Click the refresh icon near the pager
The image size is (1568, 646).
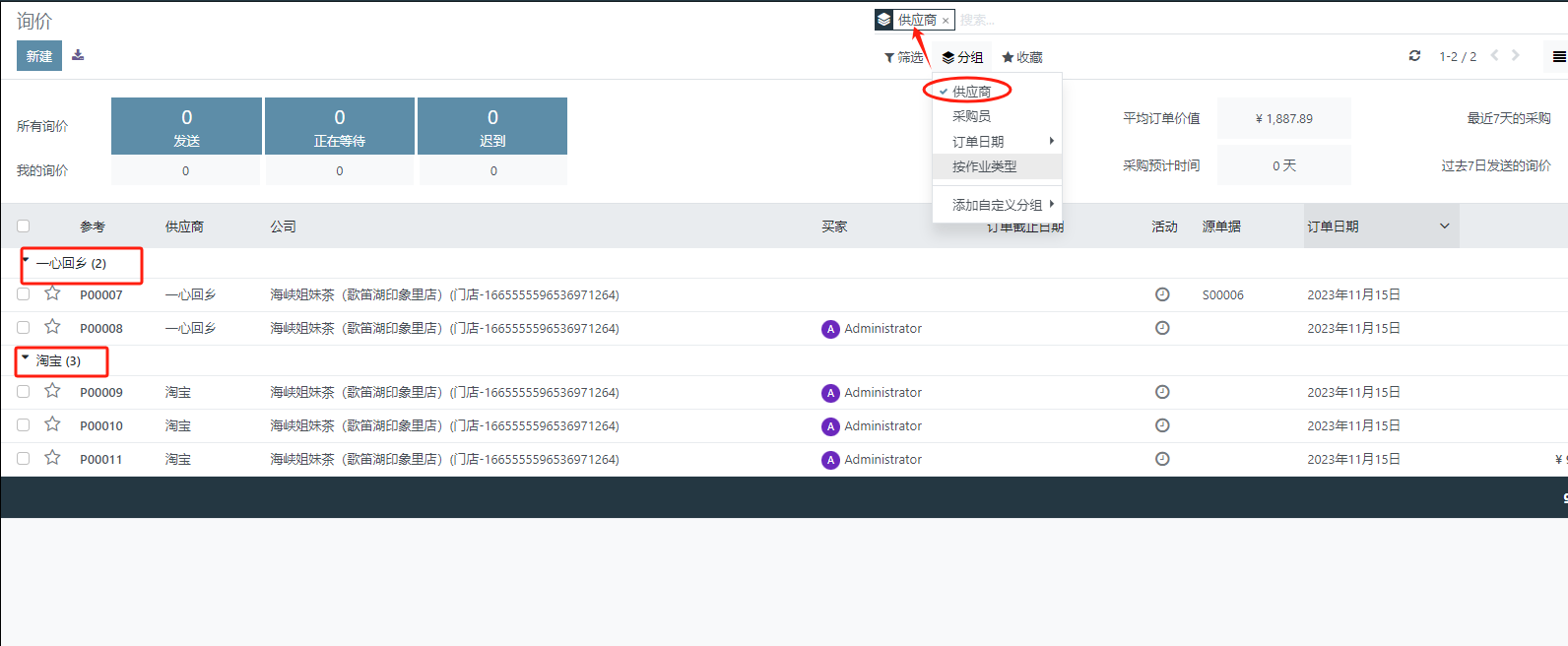pos(1414,56)
